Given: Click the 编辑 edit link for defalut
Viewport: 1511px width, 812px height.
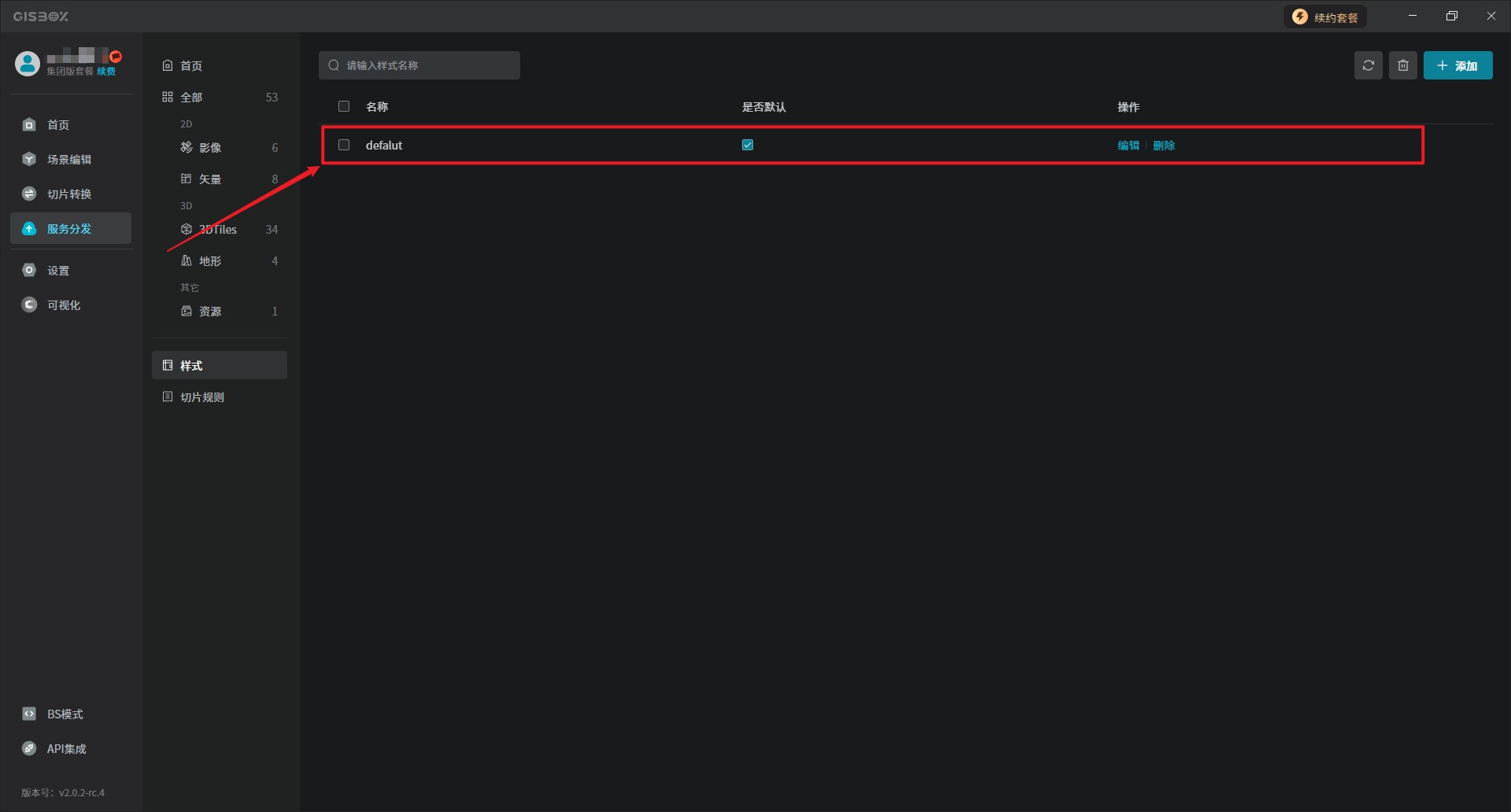Looking at the screenshot, I should (1128, 146).
